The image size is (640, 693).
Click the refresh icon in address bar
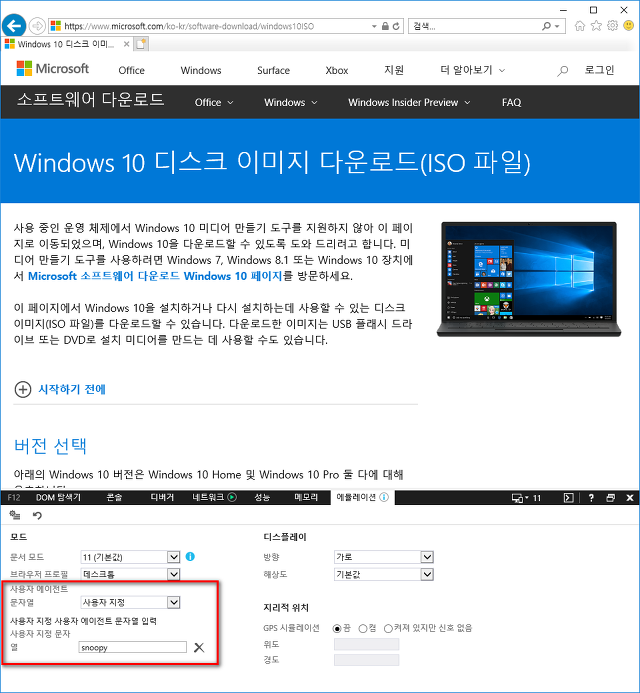pos(396,27)
